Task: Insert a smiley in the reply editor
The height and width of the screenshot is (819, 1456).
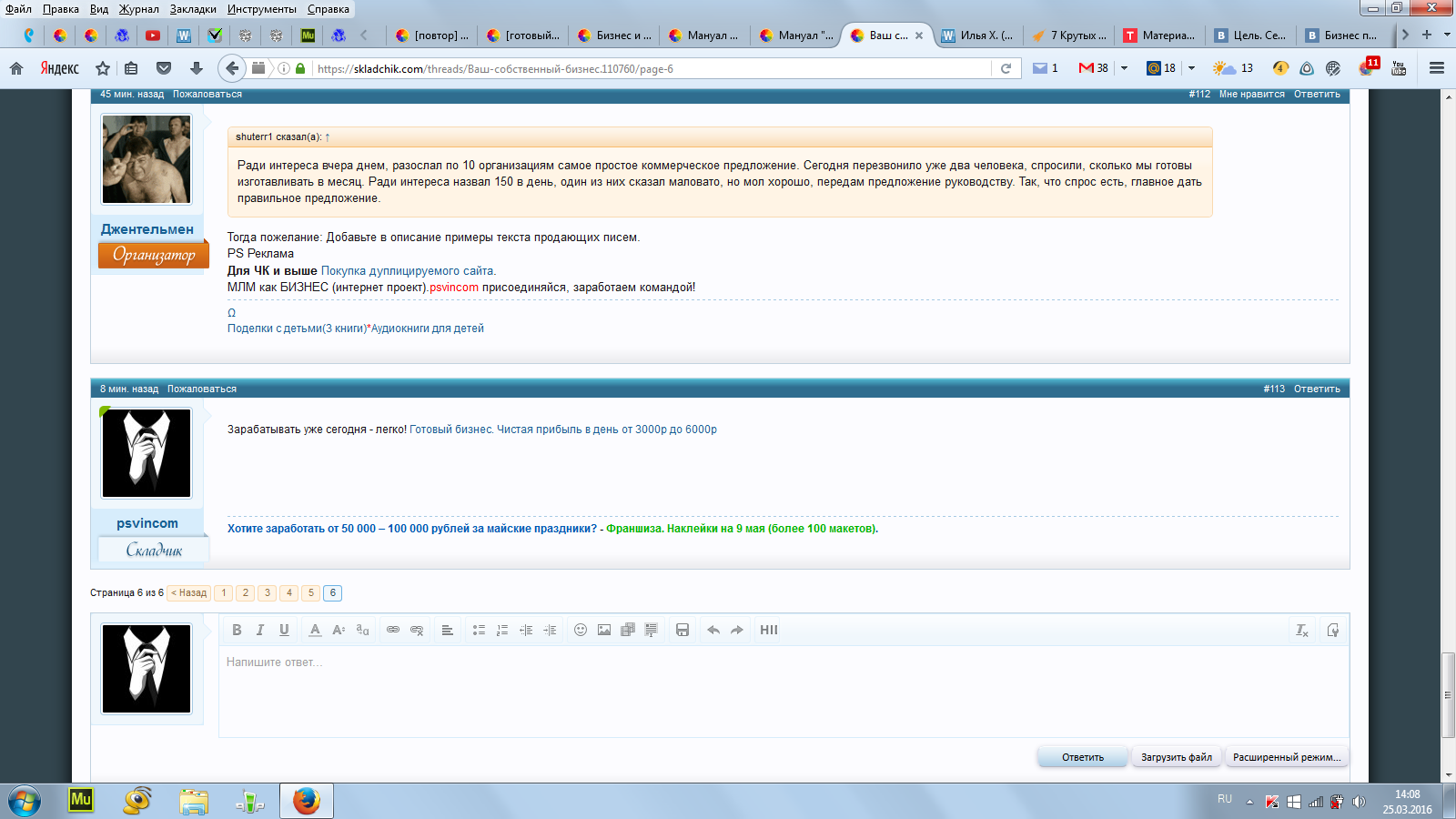Action: [581, 630]
